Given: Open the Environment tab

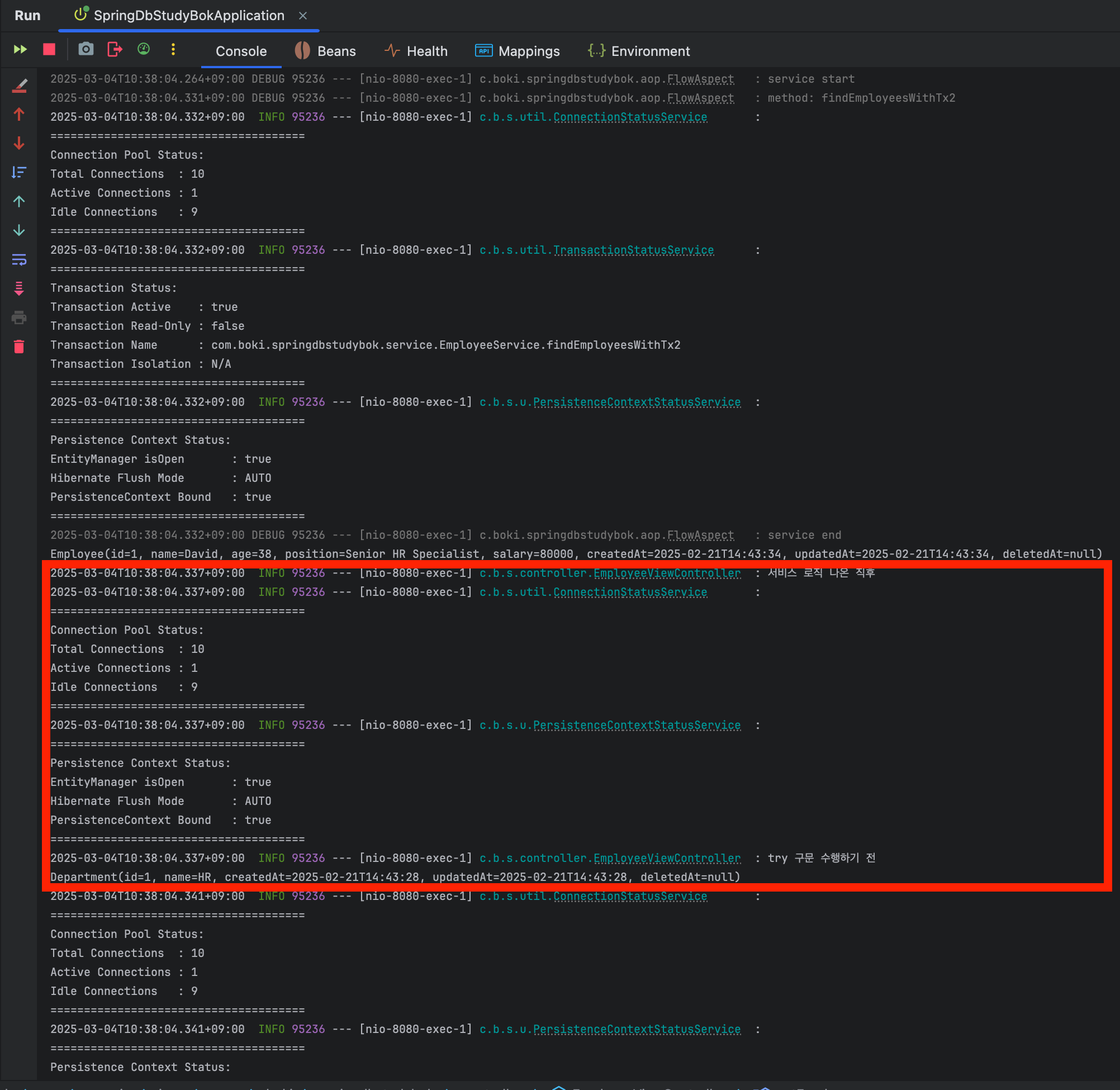Looking at the screenshot, I should (639, 51).
